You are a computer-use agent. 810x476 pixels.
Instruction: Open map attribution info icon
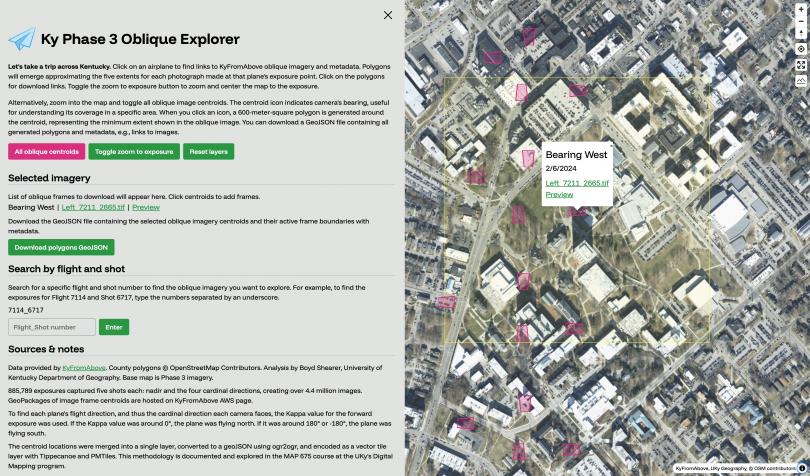(801, 467)
